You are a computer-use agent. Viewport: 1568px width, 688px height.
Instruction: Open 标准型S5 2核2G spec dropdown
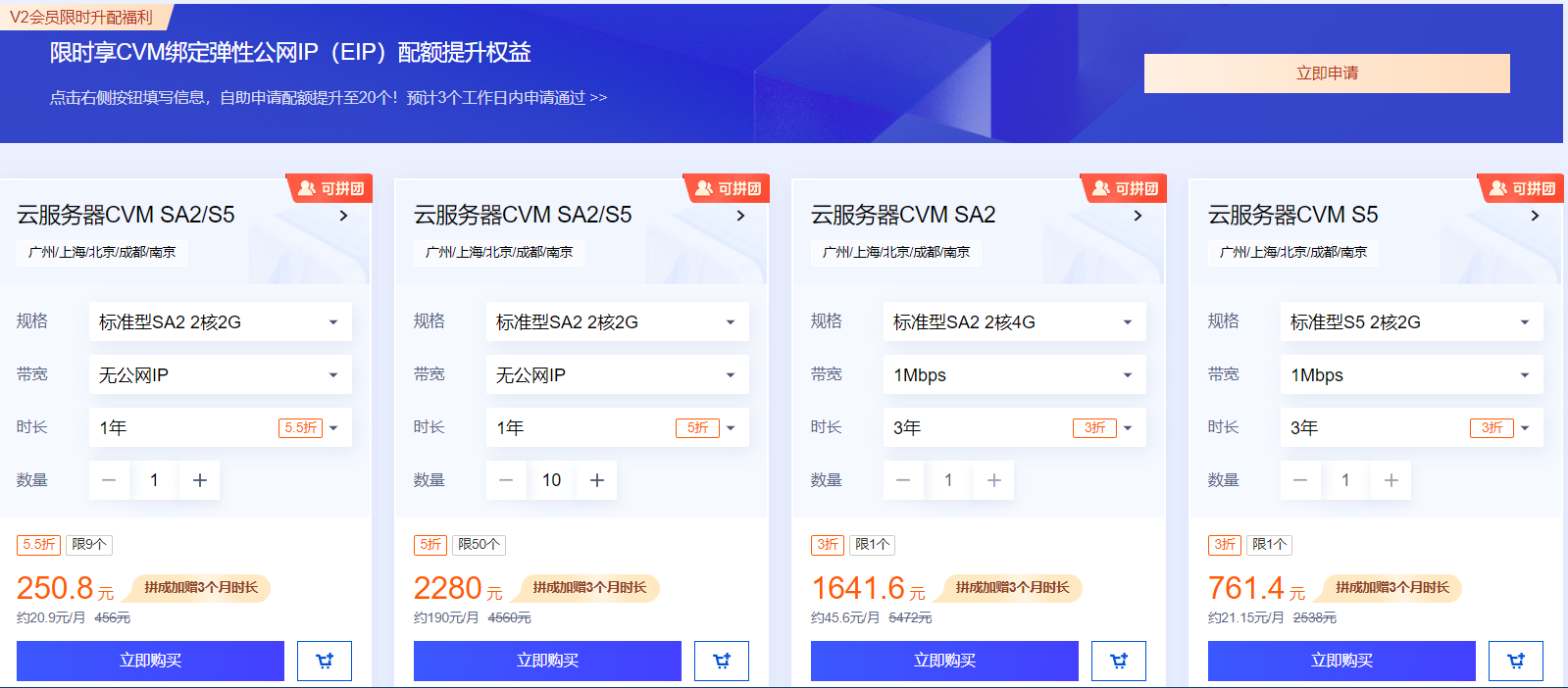(x=1411, y=321)
